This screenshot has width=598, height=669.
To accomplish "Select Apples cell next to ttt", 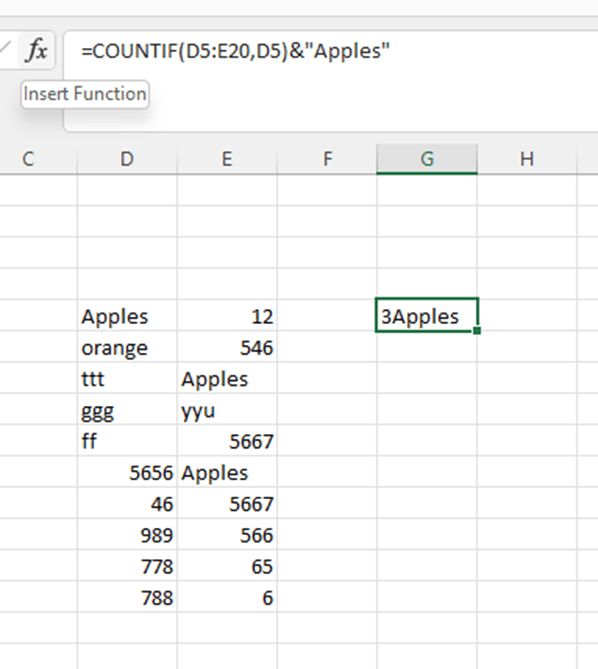I will coord(227,378).
